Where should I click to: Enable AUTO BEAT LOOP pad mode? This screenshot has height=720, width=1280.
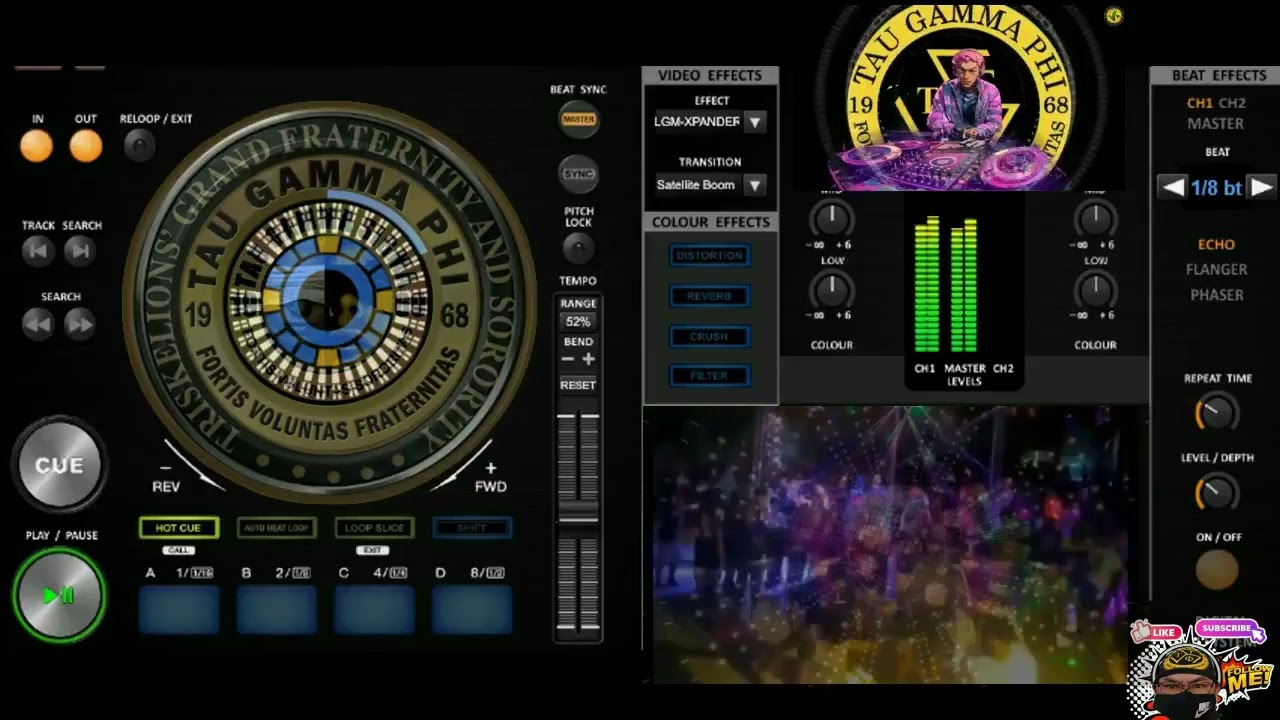pos(277,528)
